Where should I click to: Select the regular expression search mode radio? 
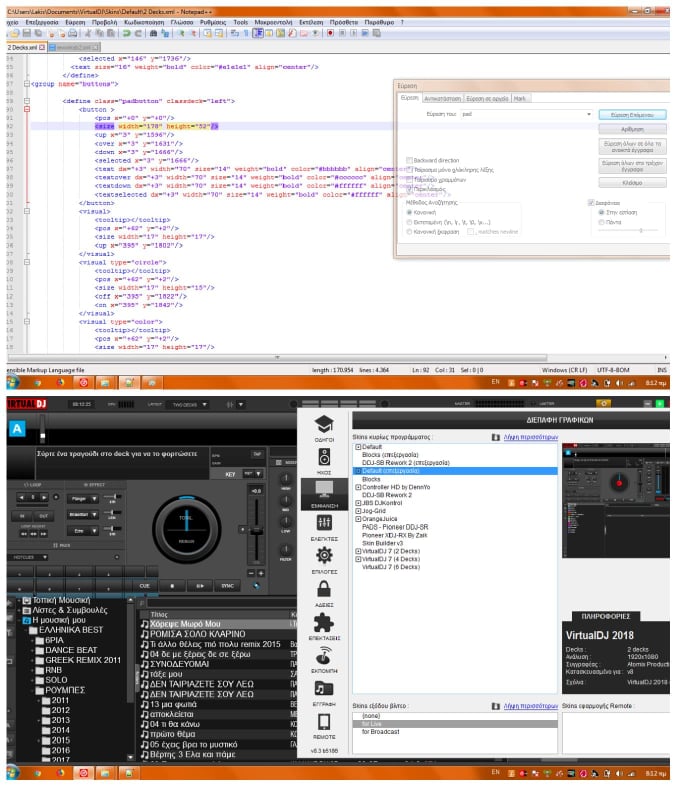410,231
